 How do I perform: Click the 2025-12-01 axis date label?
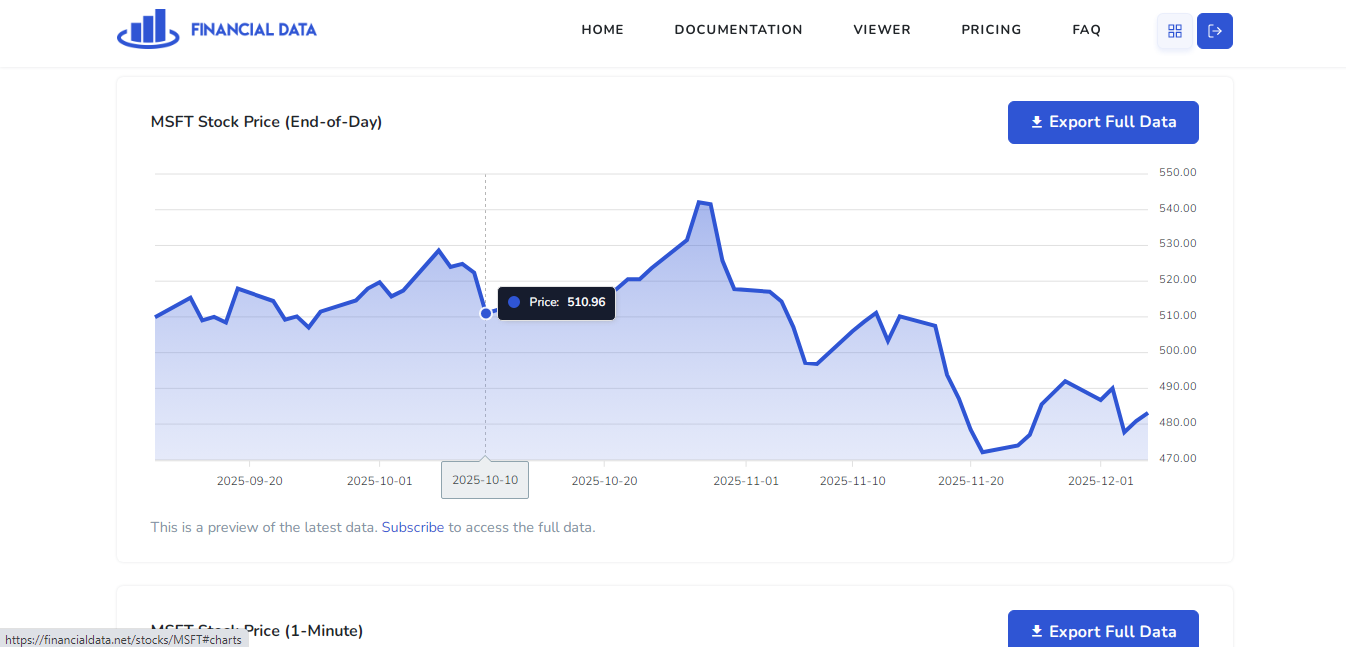[1101, 481]
